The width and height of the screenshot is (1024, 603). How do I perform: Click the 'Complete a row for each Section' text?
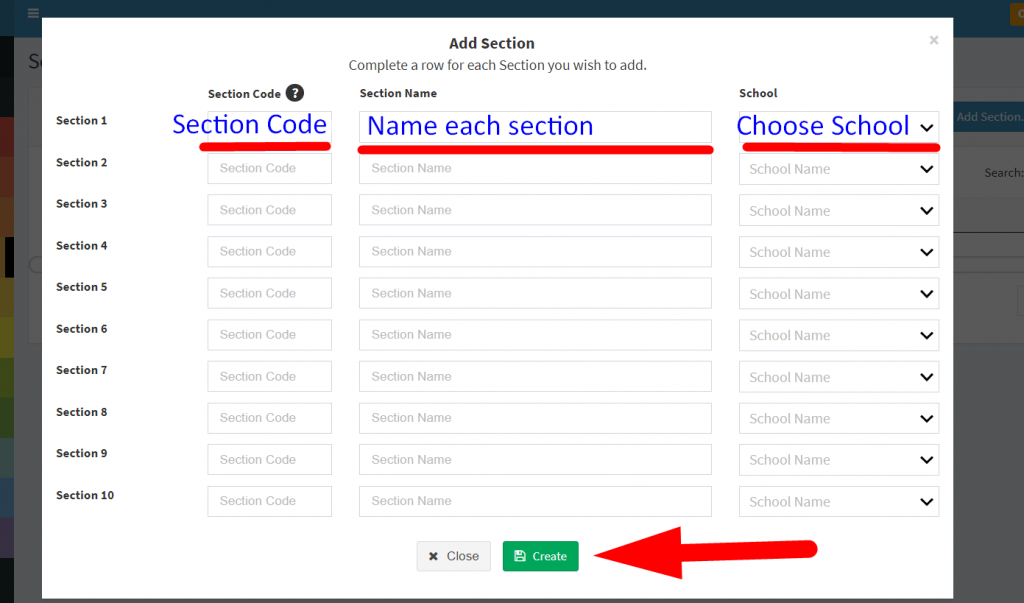click(x=498, y=65)
